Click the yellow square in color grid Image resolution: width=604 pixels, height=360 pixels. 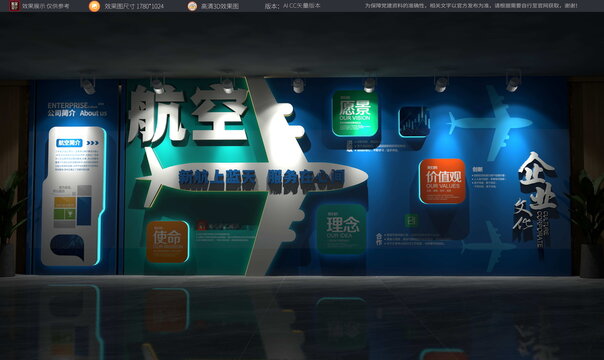(64, 203)
